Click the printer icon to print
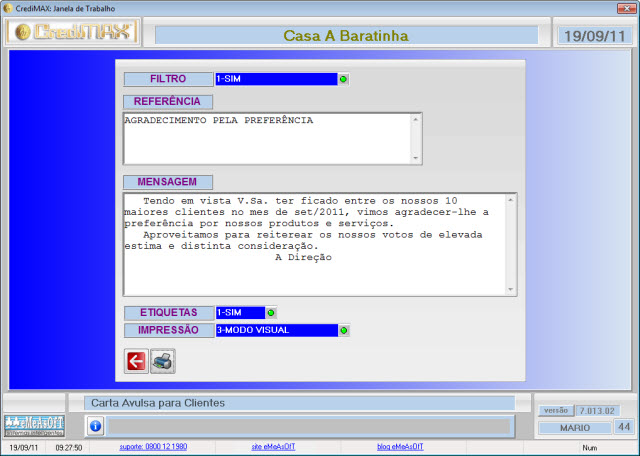640x456 pixels. click(162, 361)
